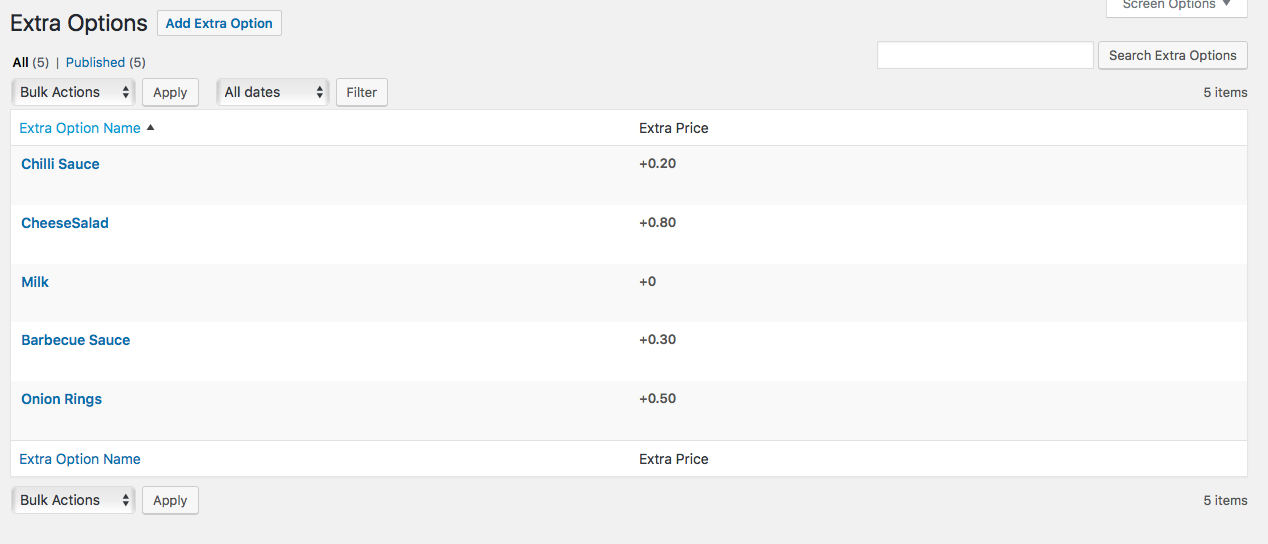This screenshot has width=1268, height=544.
Task: Open the Onion Rings extra option
Action: pyautogui.click(x=62, y=399)
